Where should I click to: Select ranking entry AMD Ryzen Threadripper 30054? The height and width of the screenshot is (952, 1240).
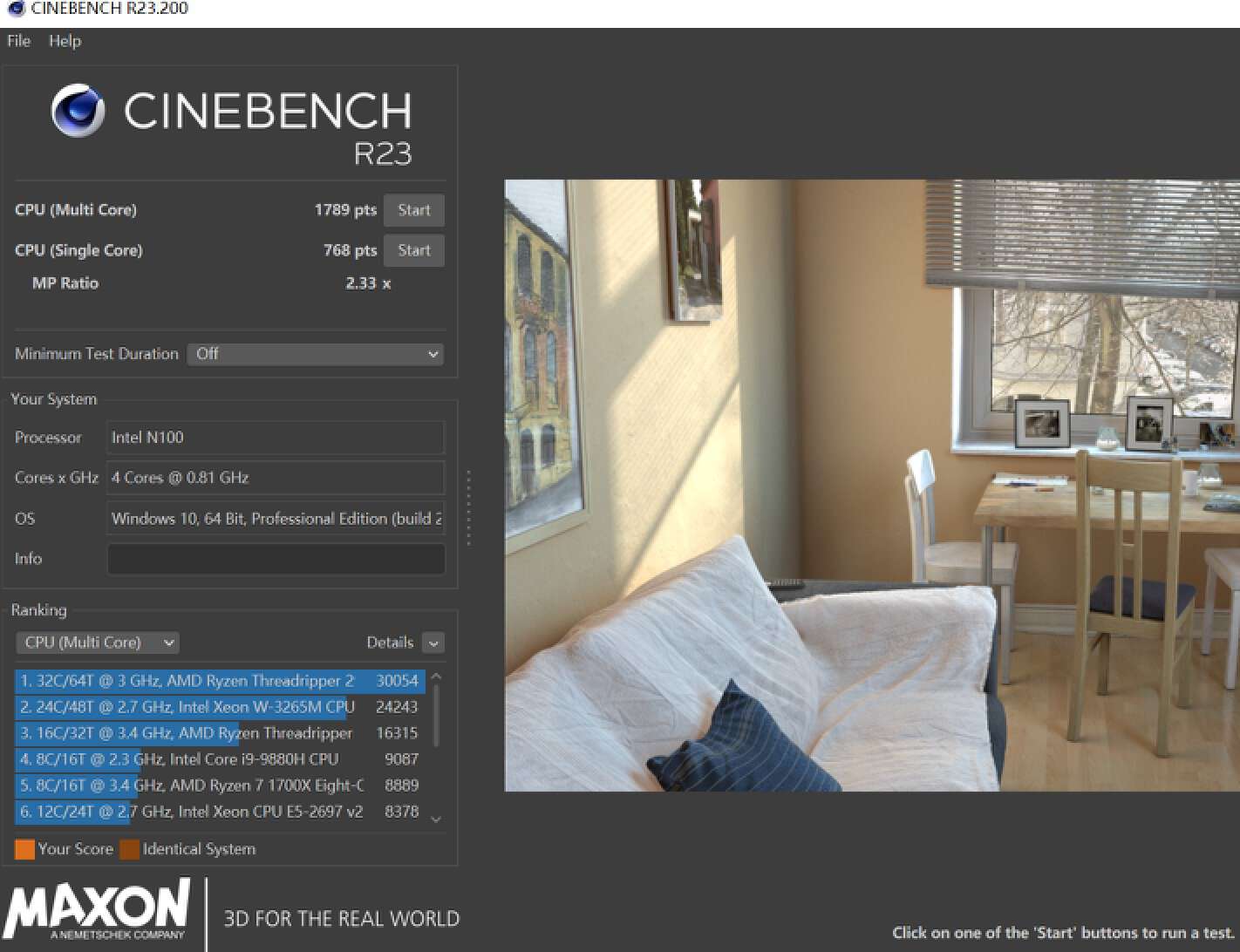(220, 681)
